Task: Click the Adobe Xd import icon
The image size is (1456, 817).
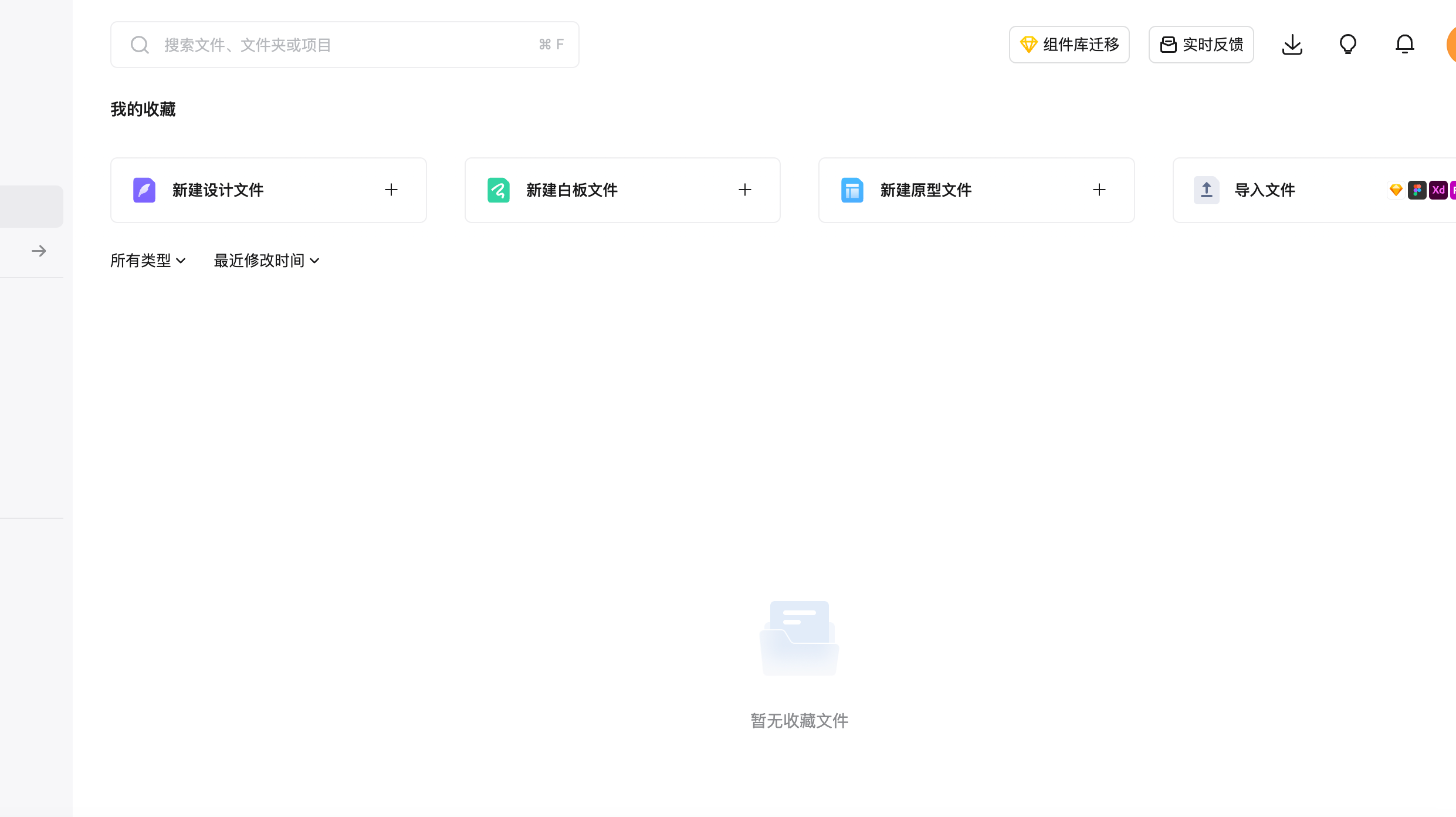Action: [x=1438, y=190]
